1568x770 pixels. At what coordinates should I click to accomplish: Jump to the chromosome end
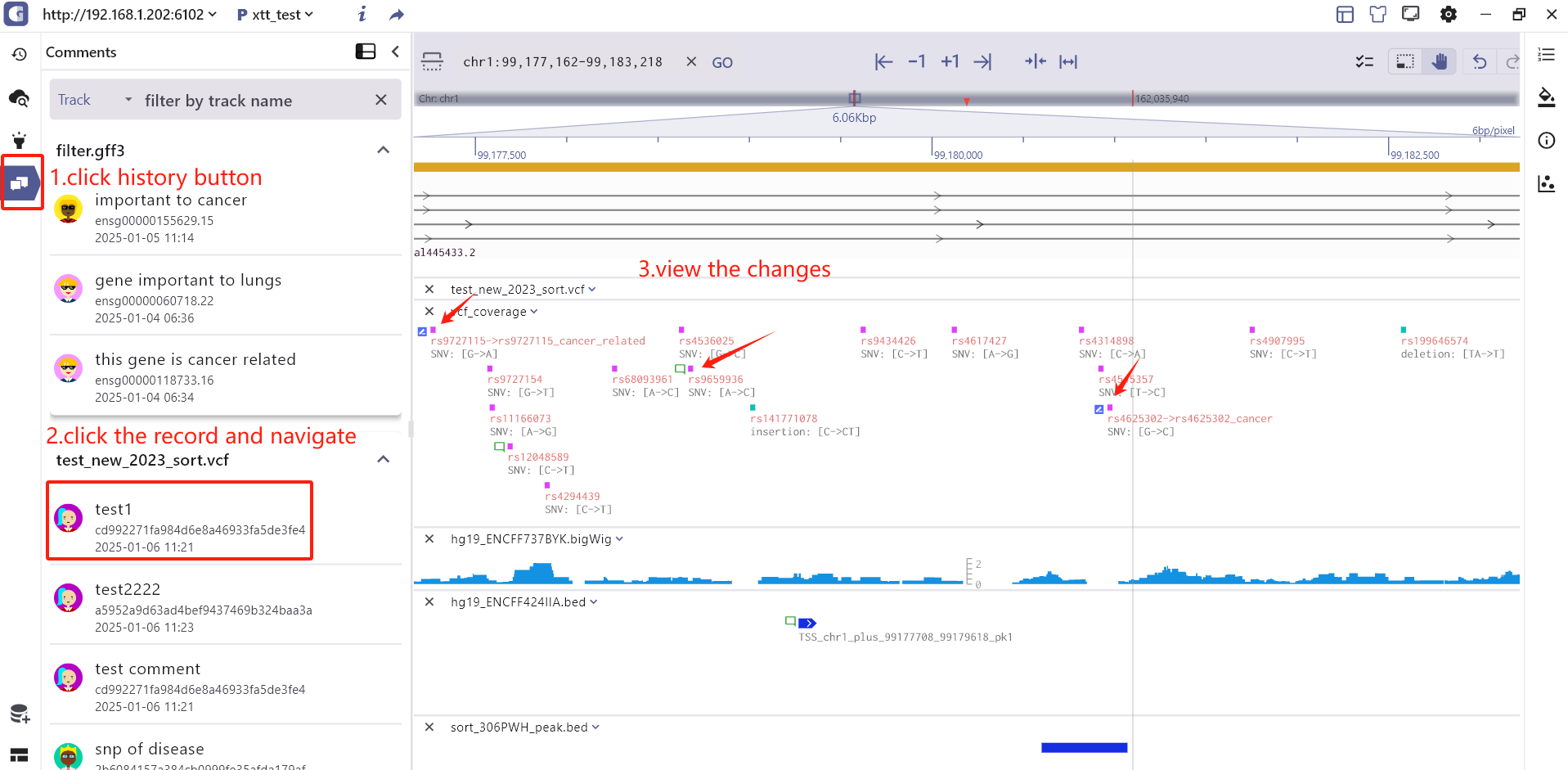coord(982,61)
